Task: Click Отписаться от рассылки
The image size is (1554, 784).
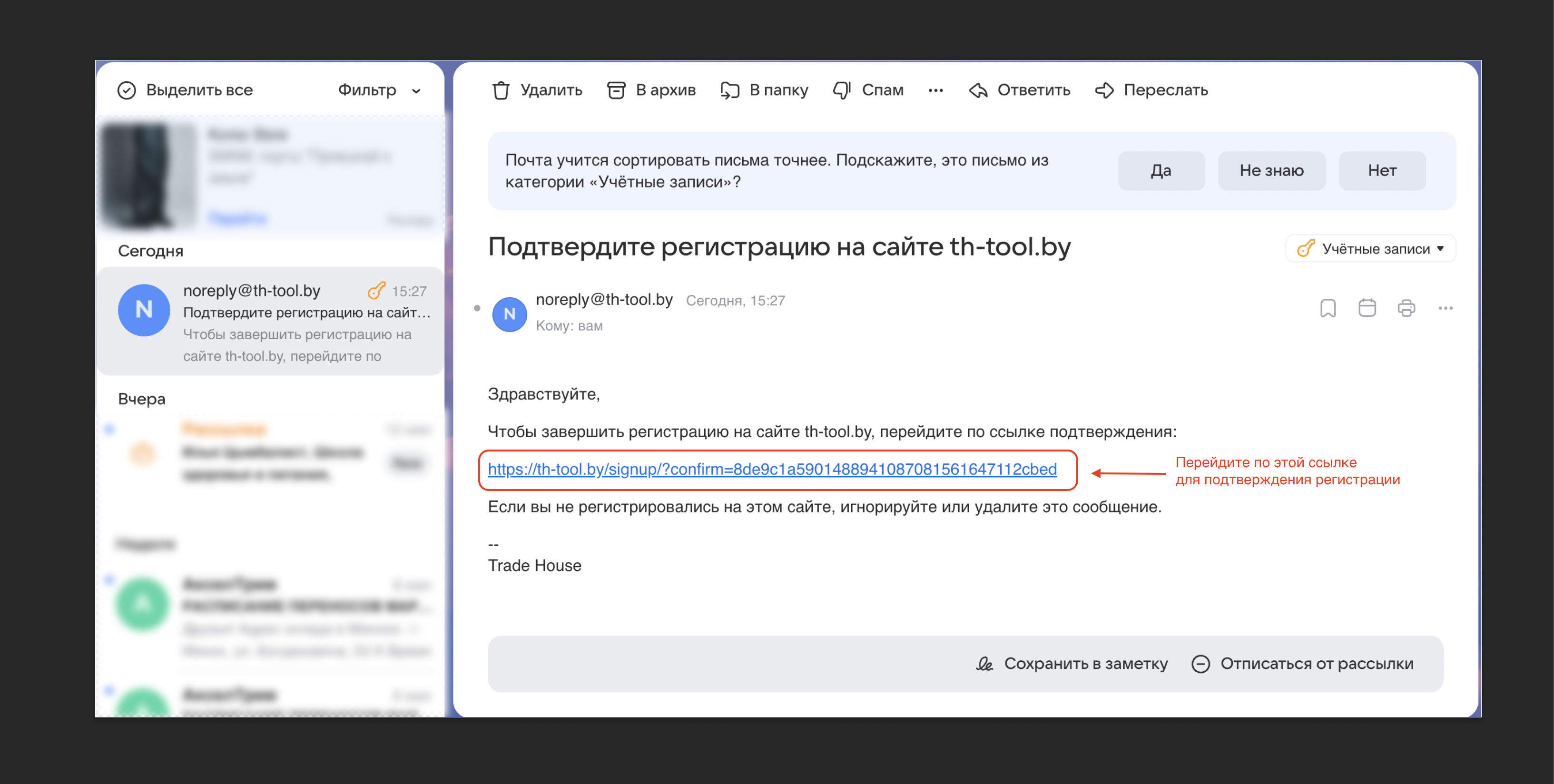Action: [1303, 663]
